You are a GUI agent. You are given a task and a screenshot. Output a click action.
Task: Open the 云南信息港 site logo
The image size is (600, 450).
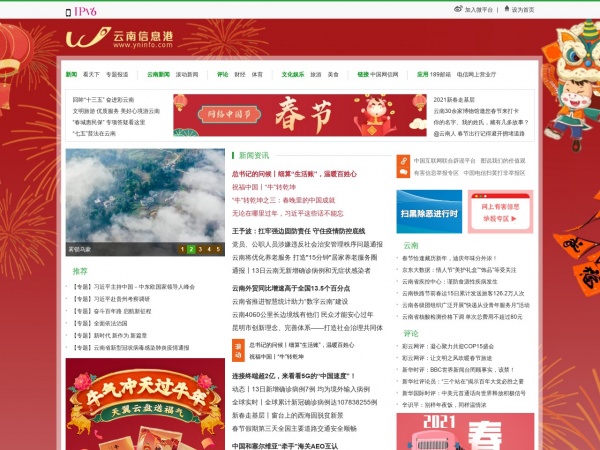119,38
